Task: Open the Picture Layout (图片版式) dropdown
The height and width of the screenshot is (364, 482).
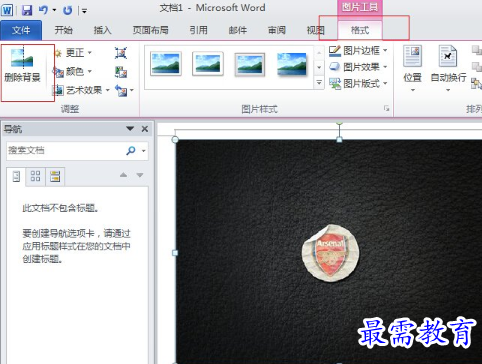Action: coord(359,83)
